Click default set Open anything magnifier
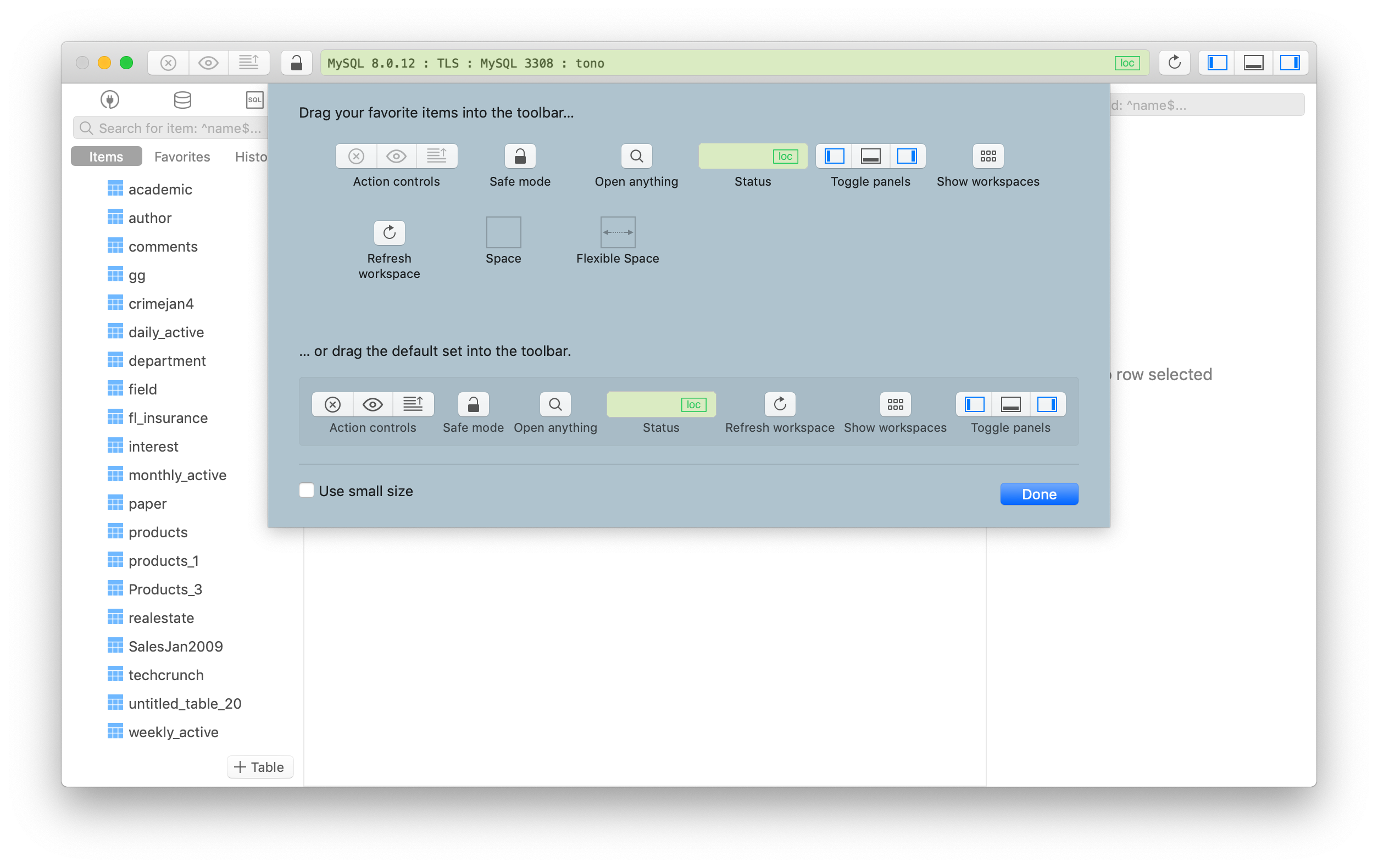1378x868 pixels. (x=555, y=405)
